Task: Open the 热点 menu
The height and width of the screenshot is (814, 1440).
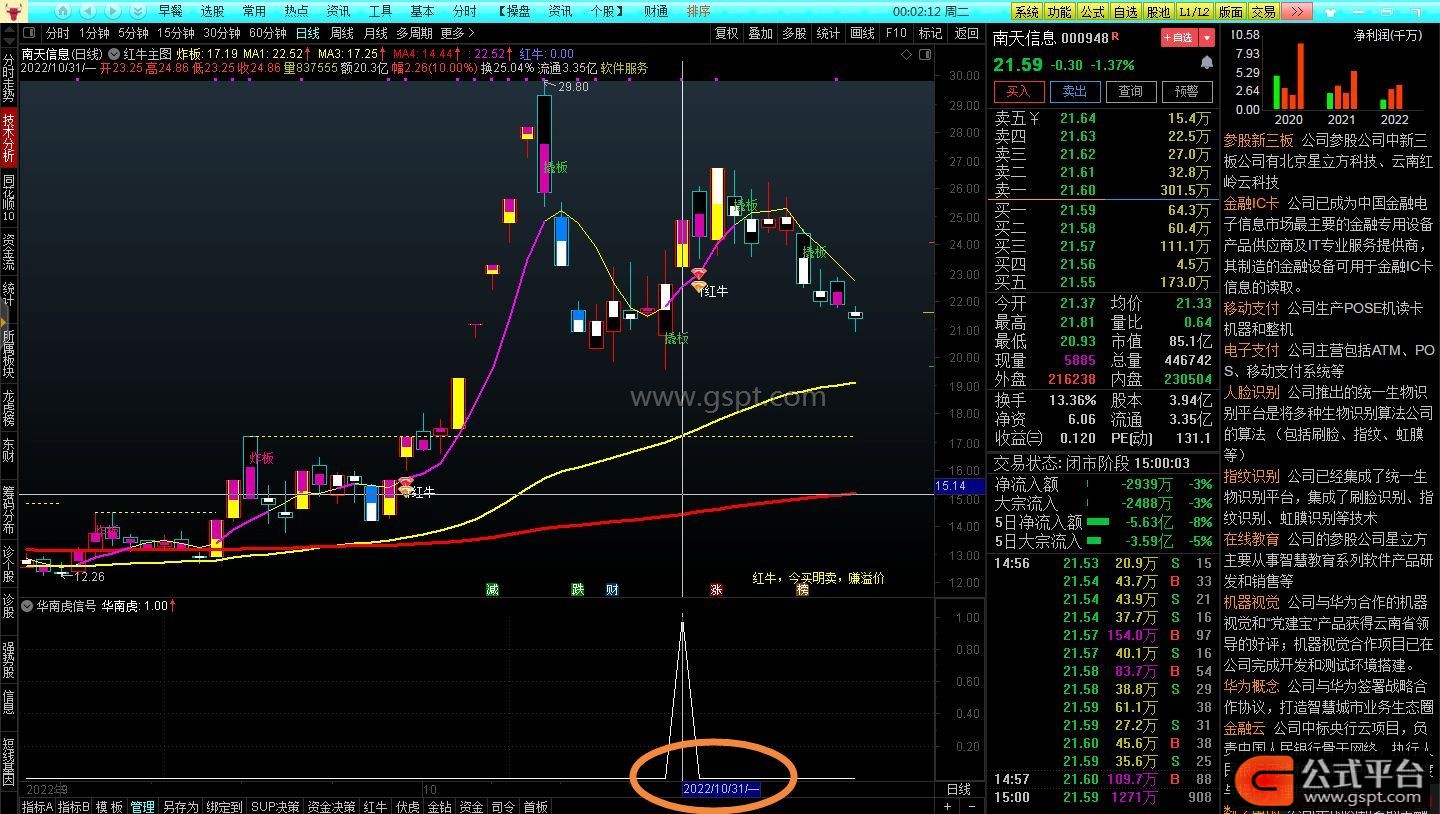Action: tap(296, 11)
